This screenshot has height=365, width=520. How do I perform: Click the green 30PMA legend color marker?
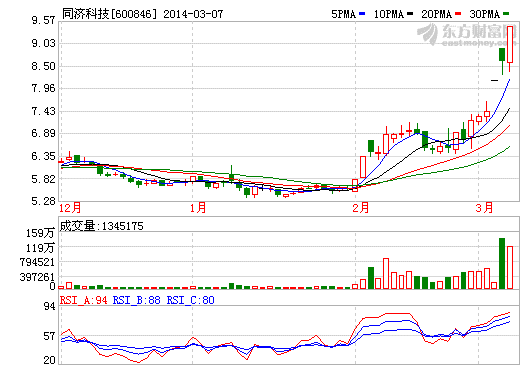click(x=506, y=14)
